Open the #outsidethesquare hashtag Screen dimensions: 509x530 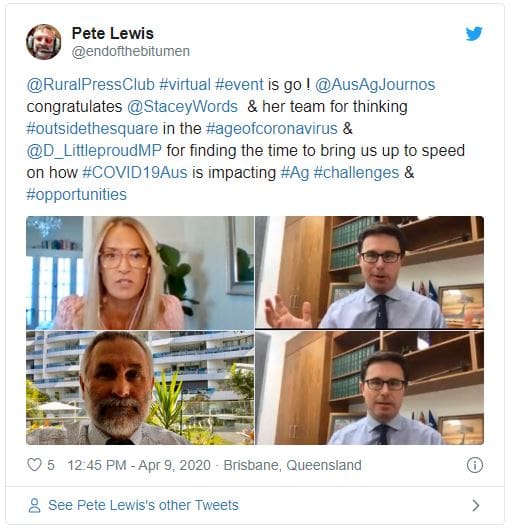pos(92,129)
